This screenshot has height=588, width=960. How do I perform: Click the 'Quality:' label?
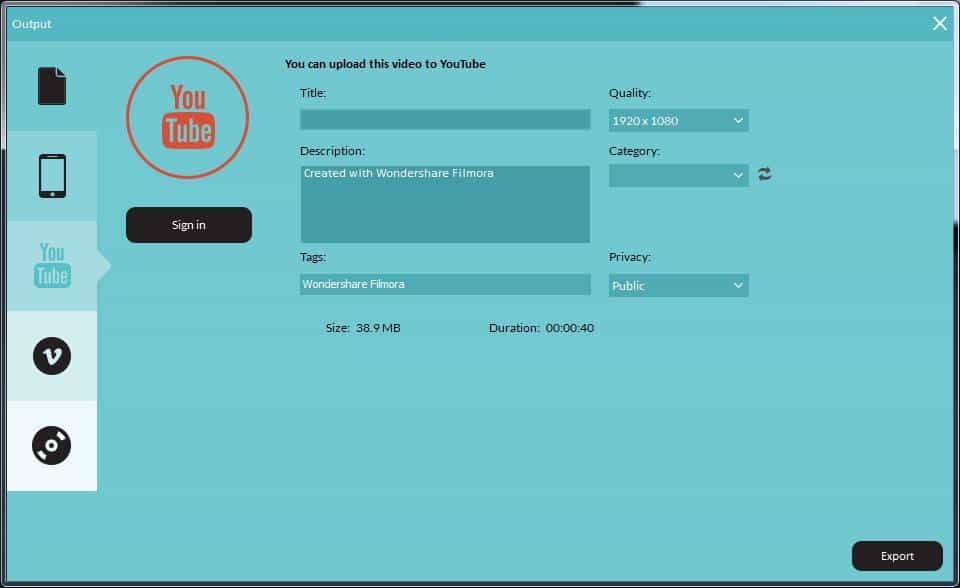click(x=629, y=93)
